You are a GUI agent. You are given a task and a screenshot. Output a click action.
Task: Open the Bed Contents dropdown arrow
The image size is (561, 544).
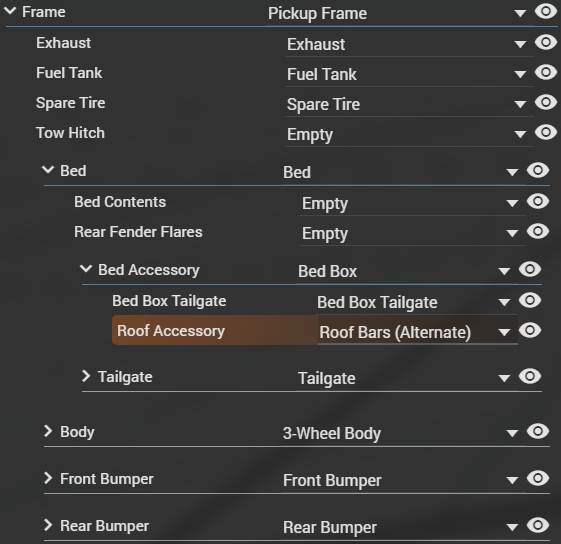tap(512, 204)
